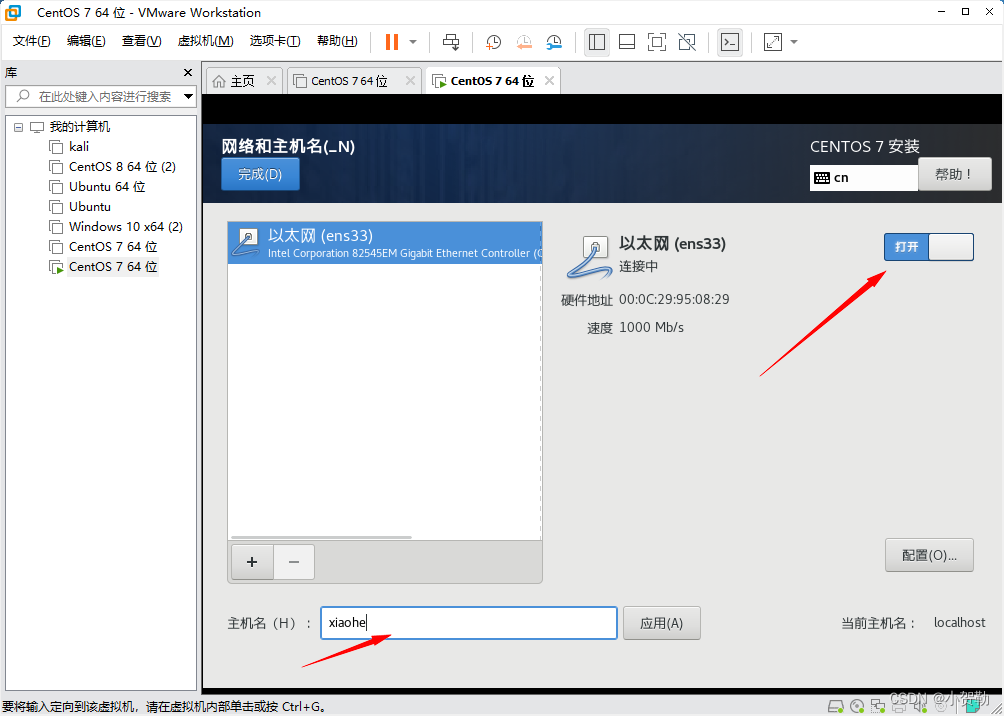Click the teal message log status icon
The image size is (1004, 716).
pos(973,706)
